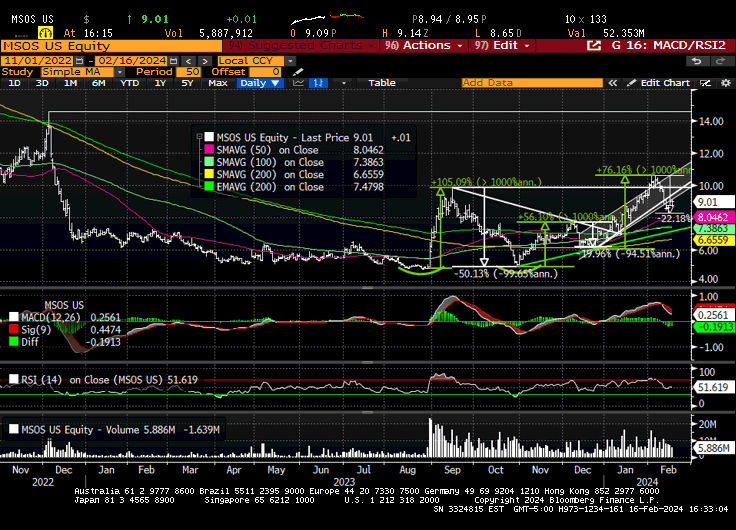Click SMAVG (50) magenta color swatch in legend
Image resolution: width=736 pixels, height=530 pixels.
(x=209, y=150)
